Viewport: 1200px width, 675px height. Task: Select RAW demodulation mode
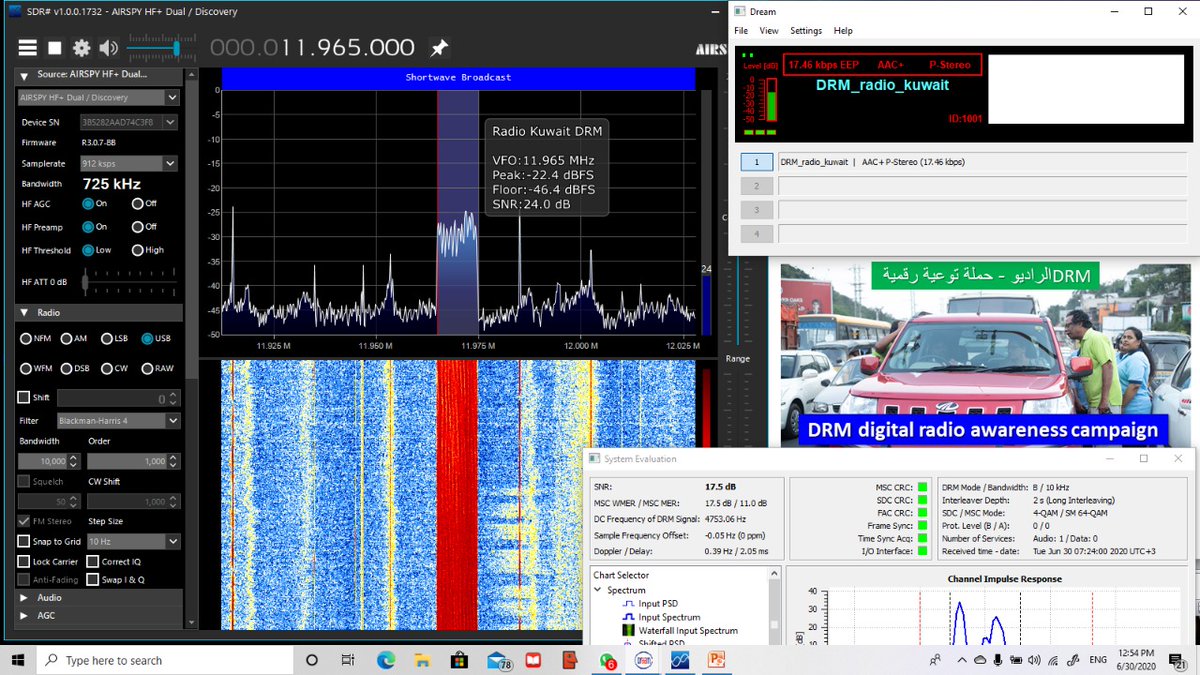(147, 368)
